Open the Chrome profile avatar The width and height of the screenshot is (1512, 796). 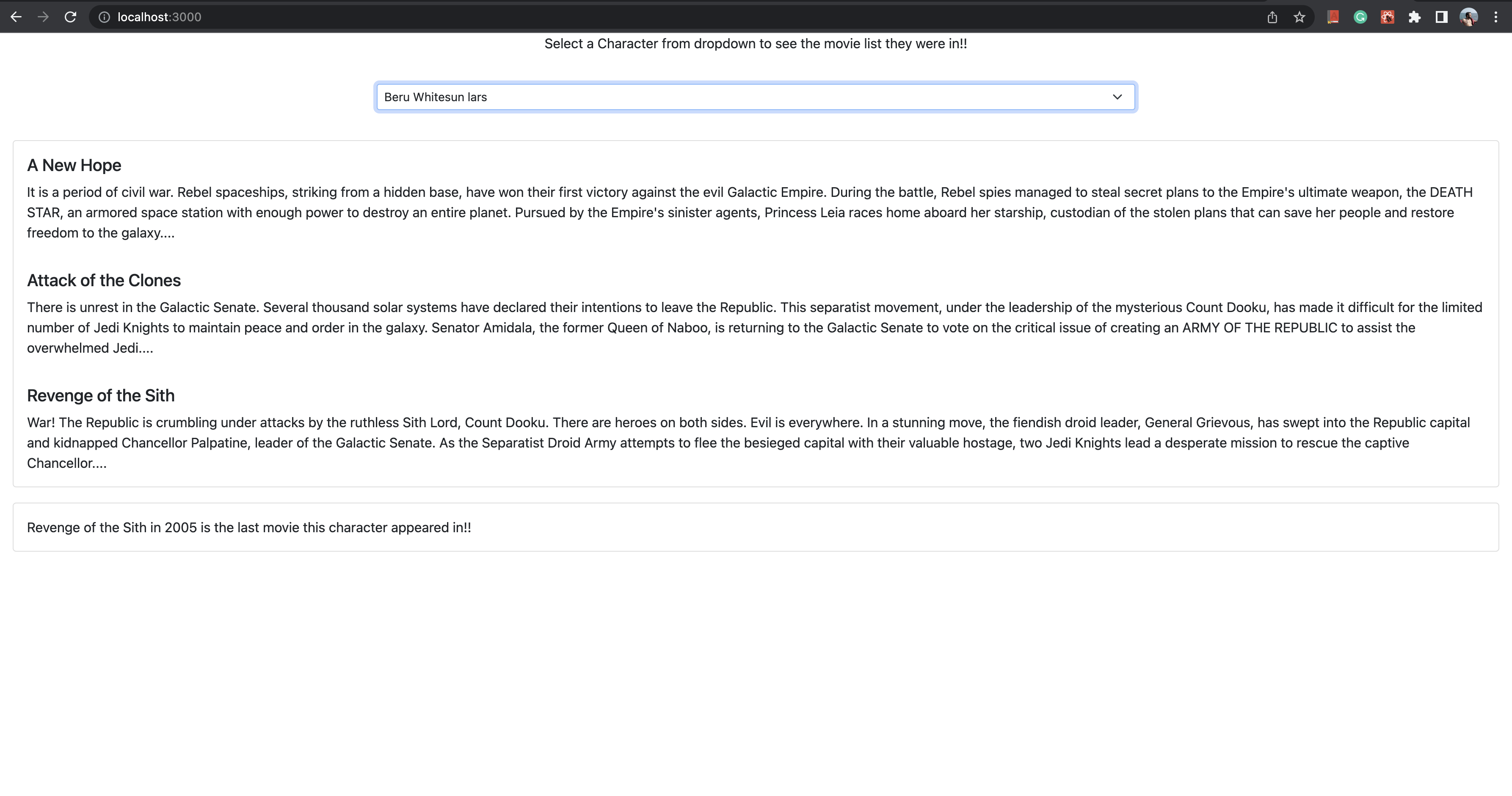coord(1468,17)
